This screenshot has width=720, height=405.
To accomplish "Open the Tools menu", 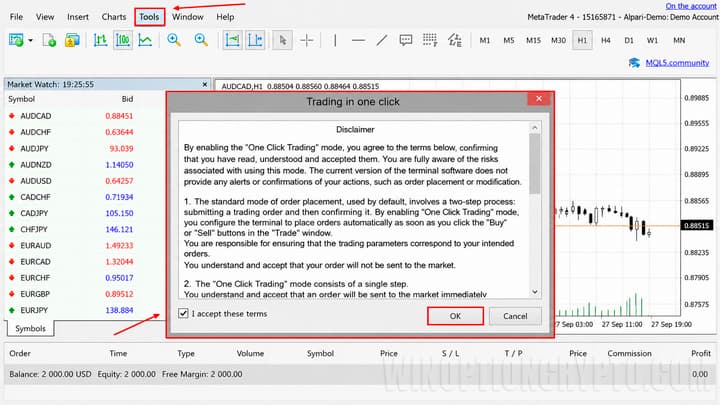I will pos(149,17).
